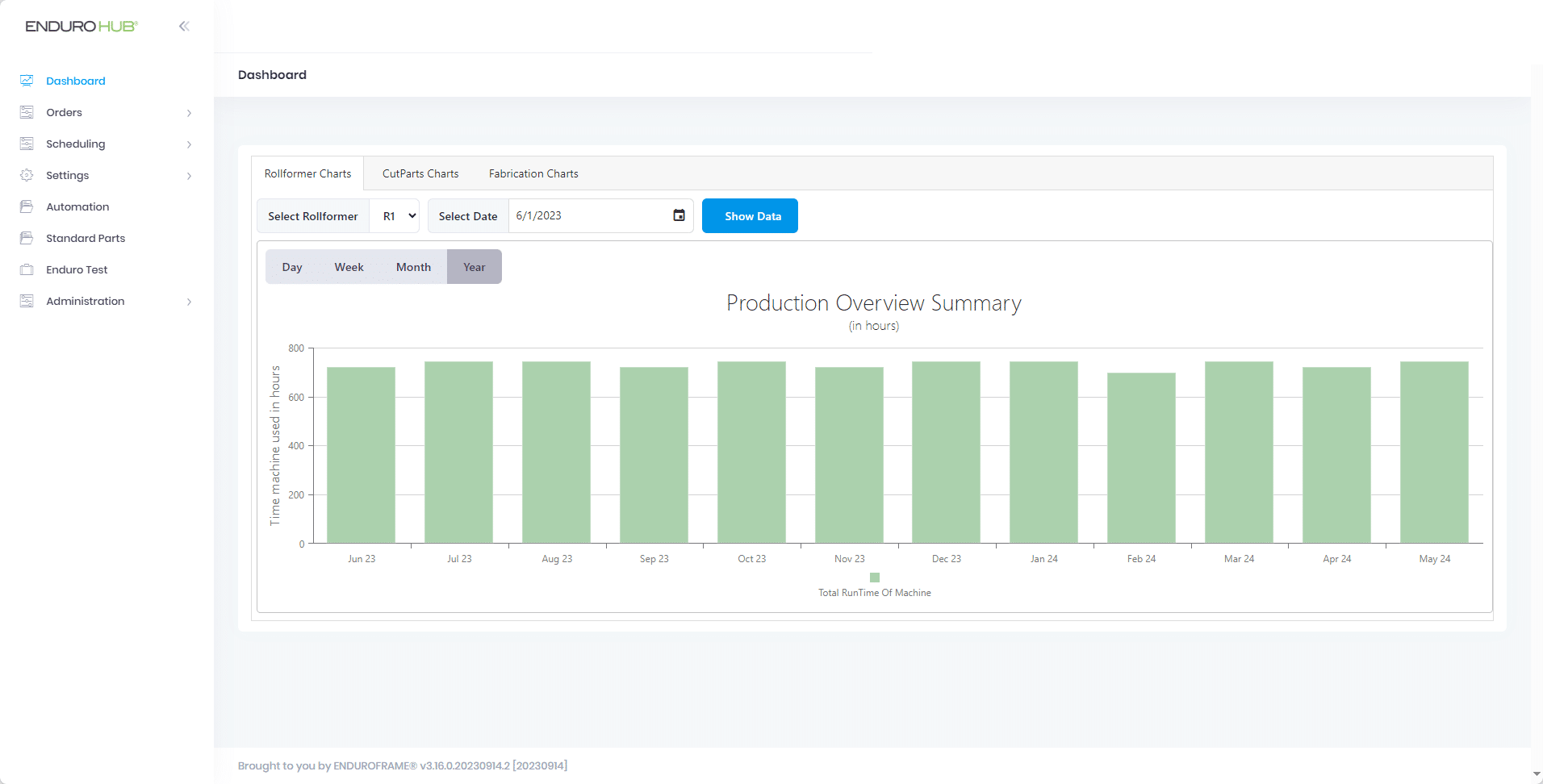
Task: Toggle the Total RunTime legend swatch
Action: coord(875,578)
